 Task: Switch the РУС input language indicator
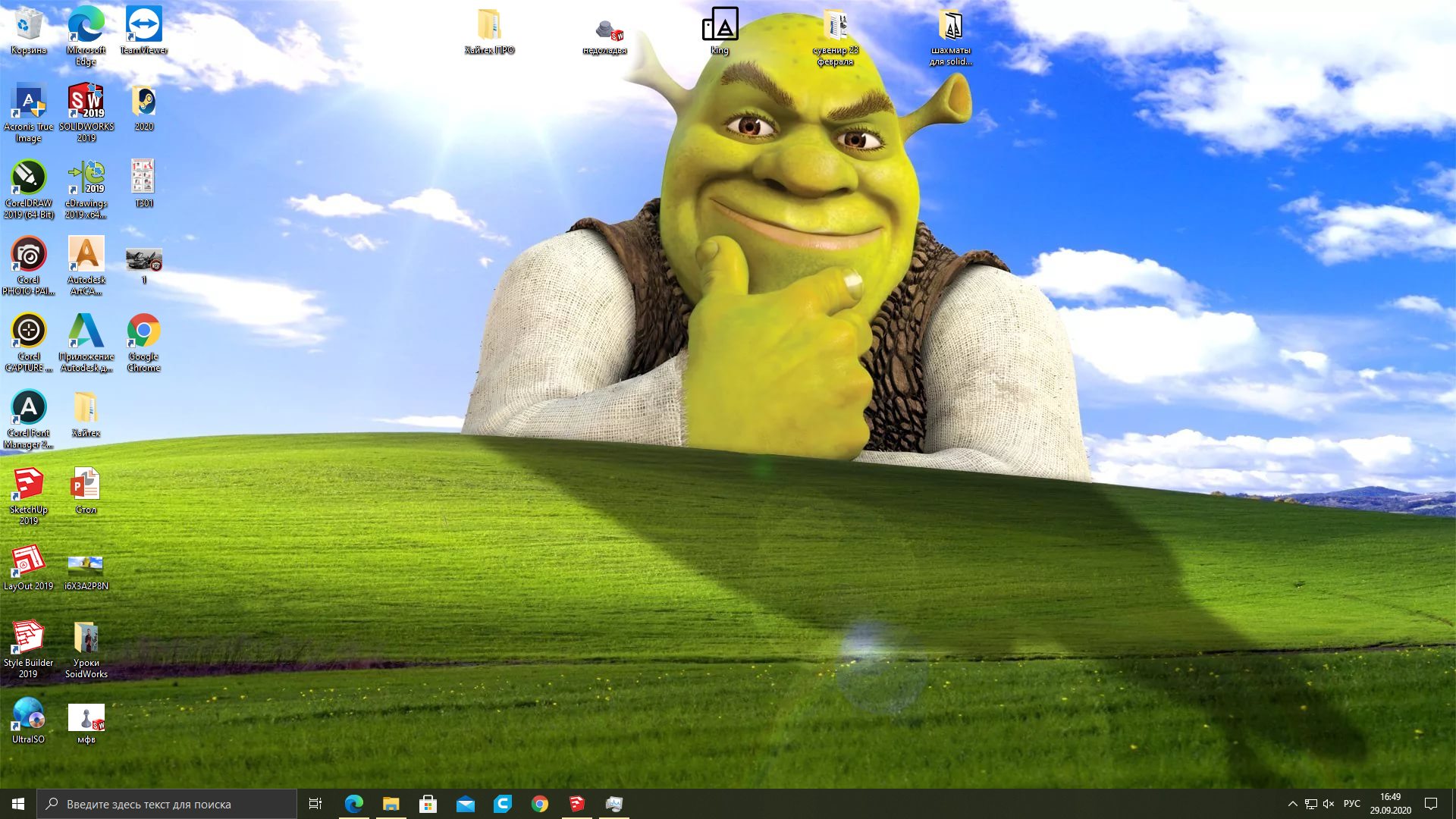pyautogui.click(x=1351, y=804)
